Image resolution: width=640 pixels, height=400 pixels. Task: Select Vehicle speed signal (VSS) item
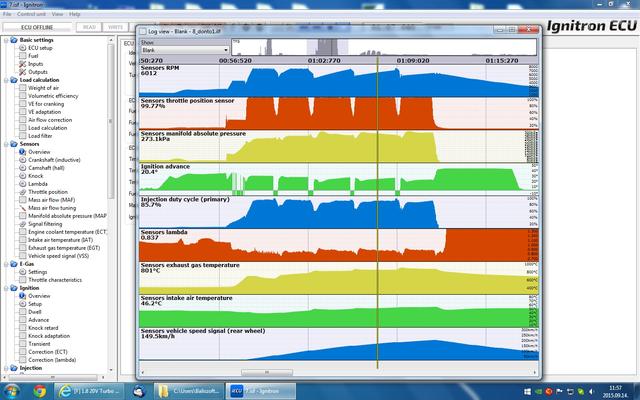(x=58, y=256)
